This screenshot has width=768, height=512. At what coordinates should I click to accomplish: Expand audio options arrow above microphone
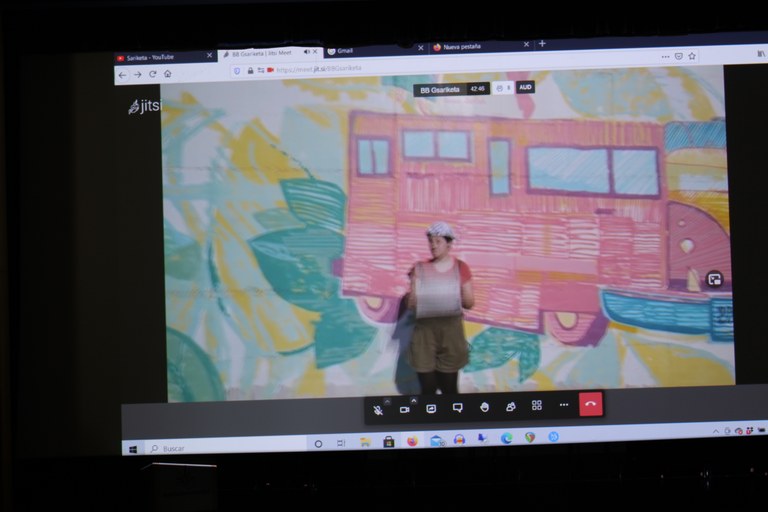(387, 400)
